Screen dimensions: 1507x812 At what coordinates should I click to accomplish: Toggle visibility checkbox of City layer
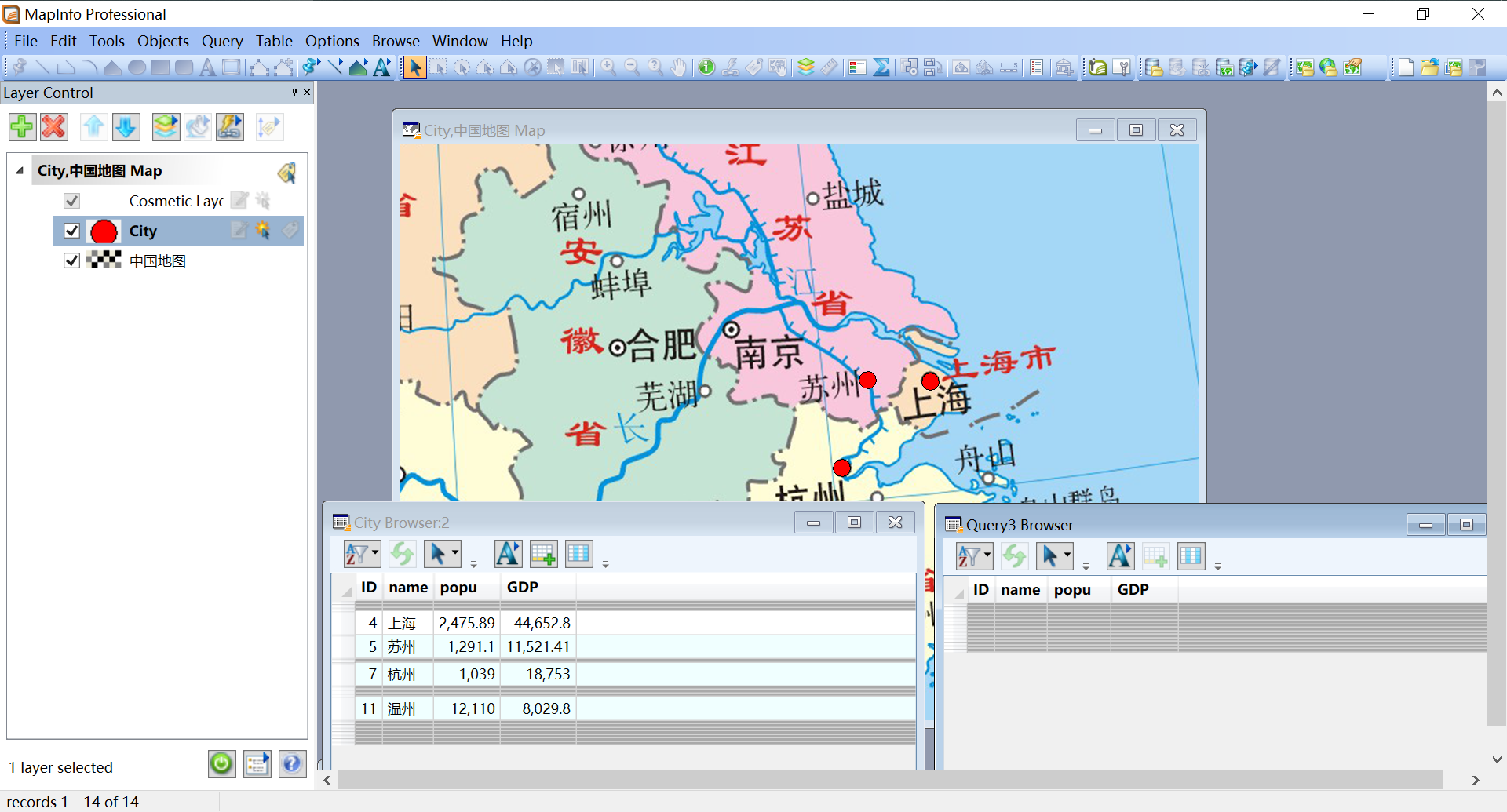pyautogui.click(x=71, y=231)
